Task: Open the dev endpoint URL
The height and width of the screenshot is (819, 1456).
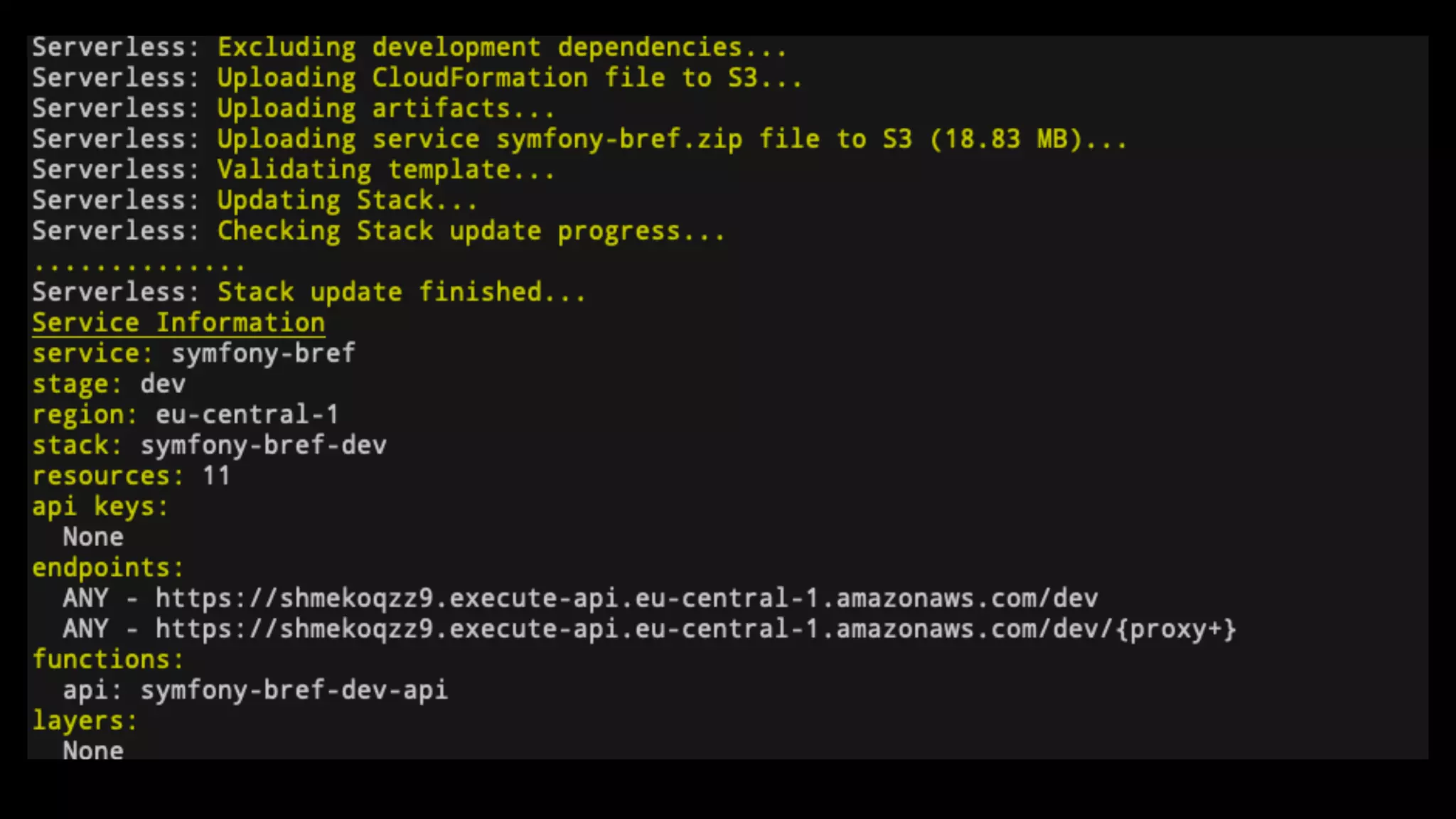Action: point(626,599)
